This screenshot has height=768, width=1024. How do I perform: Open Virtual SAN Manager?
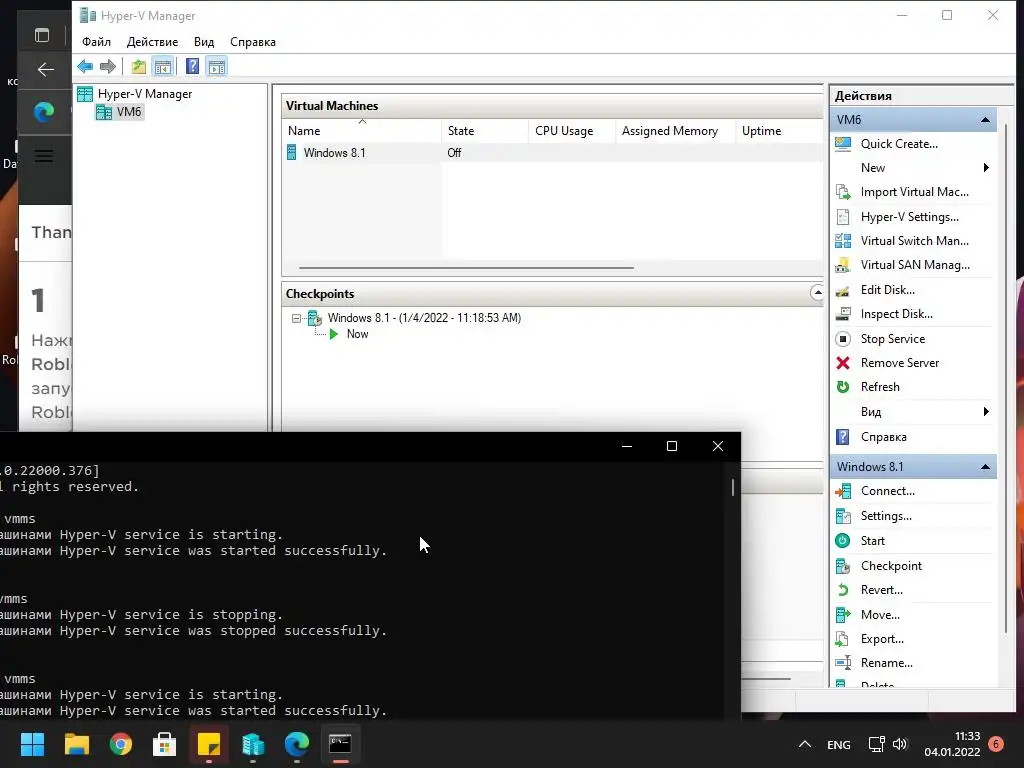click(x=914, y=265)
